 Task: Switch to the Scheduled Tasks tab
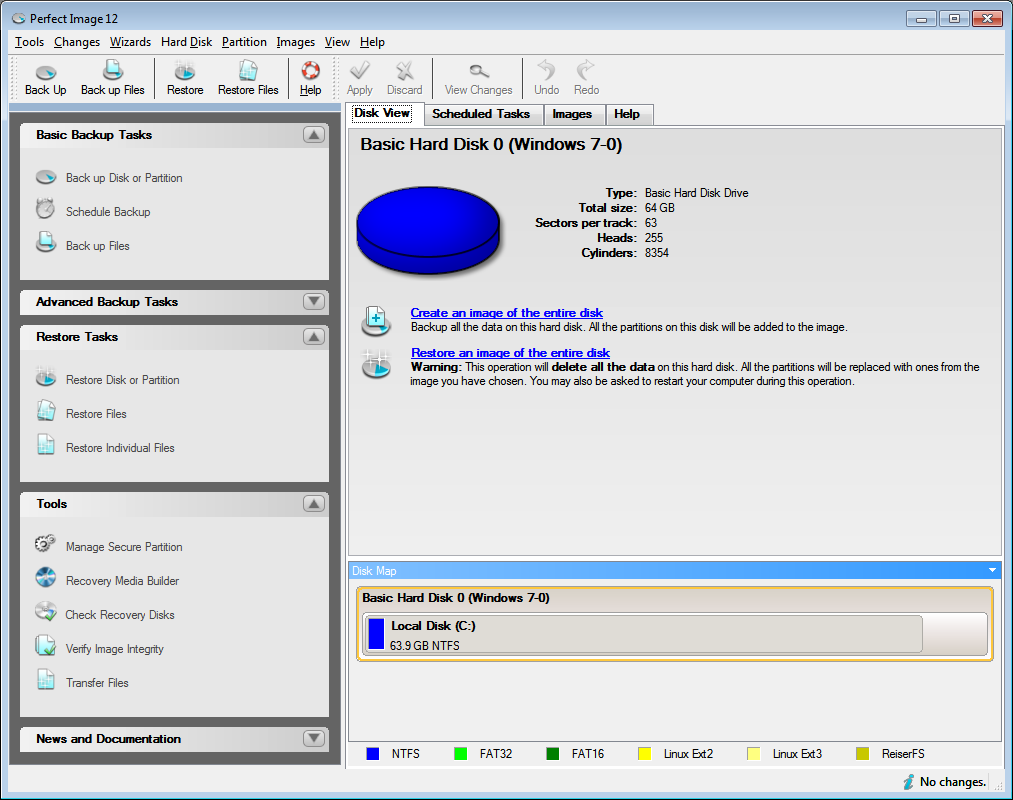pos(483,114)
